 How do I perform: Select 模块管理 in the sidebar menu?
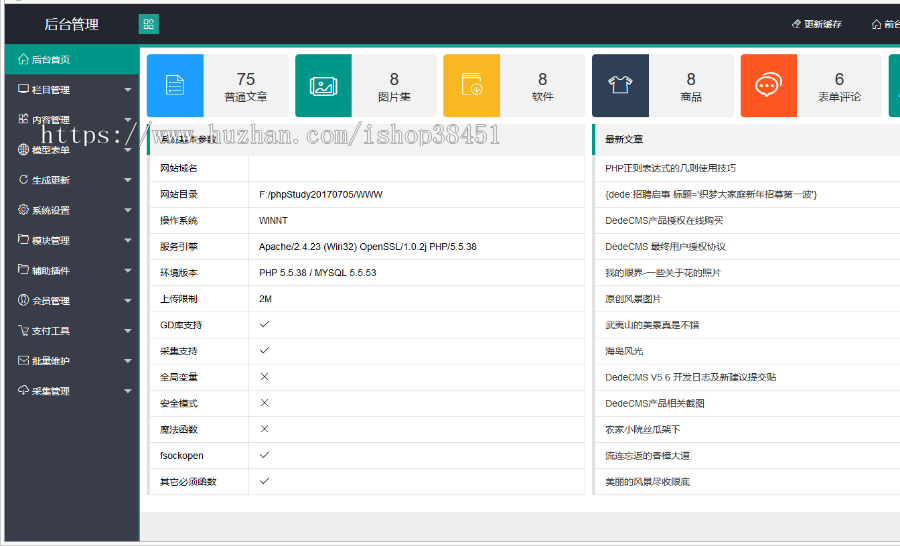coord(50,240)
